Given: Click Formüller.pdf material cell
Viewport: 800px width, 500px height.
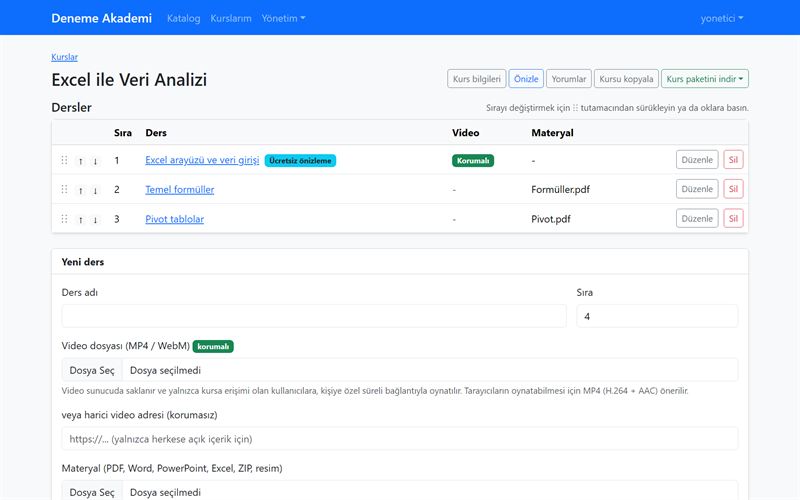Looking at the screenshot, I should point(560,190).
